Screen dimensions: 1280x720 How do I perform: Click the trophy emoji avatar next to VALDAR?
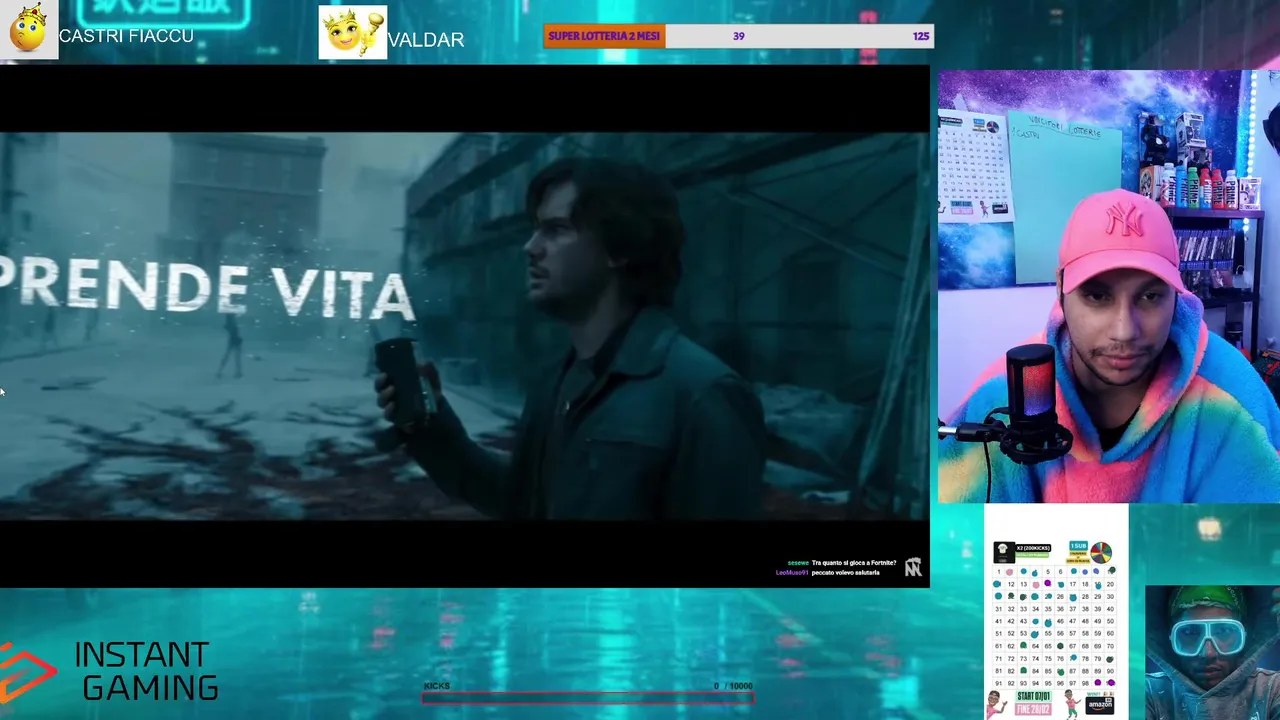(x=353, y=33)
